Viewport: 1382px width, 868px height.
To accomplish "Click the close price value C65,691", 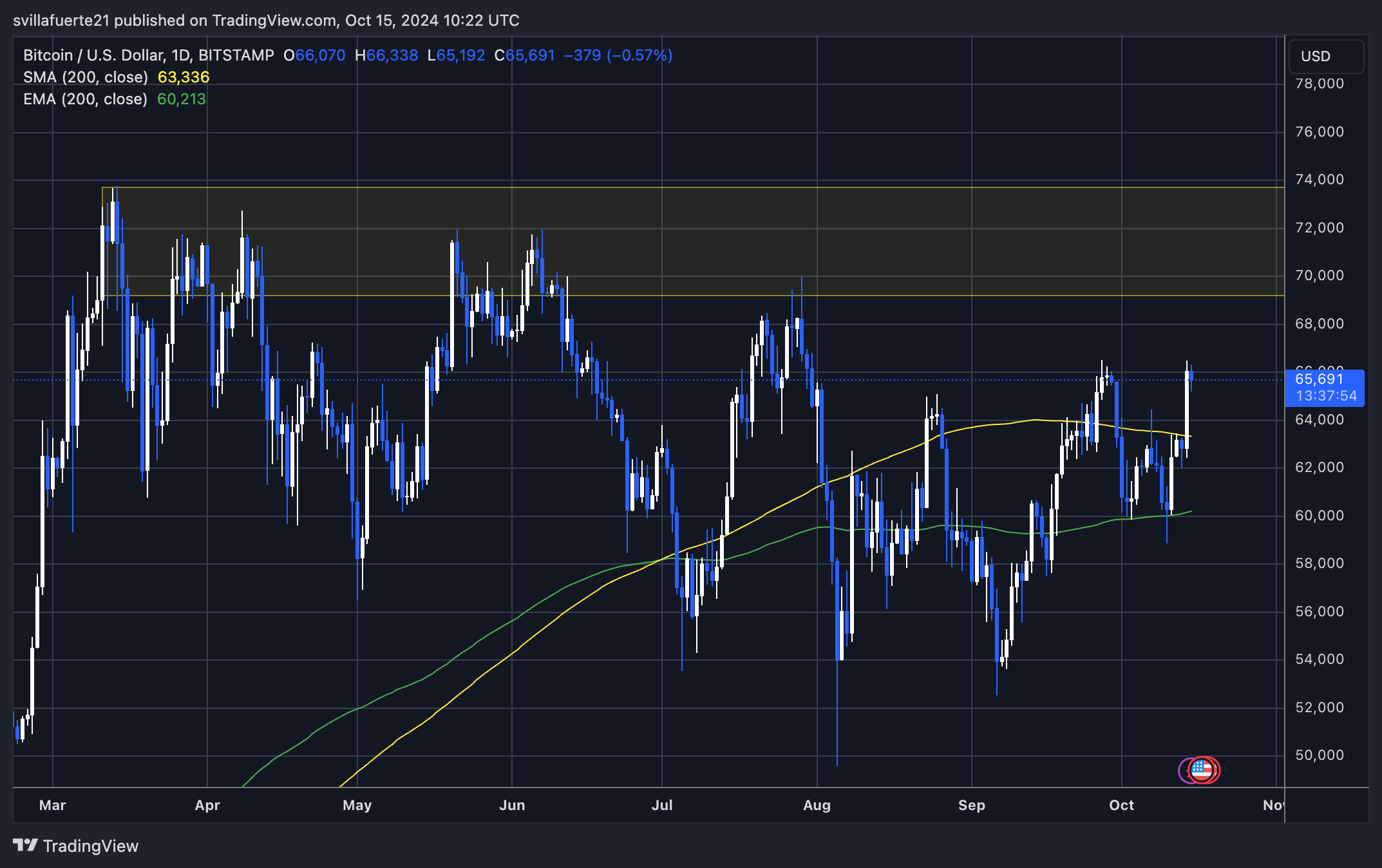I will coord(524,55).
